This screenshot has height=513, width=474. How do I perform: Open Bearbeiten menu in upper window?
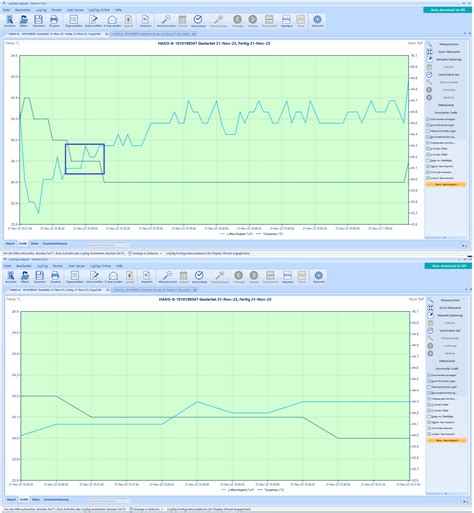(x=23, y=10)
